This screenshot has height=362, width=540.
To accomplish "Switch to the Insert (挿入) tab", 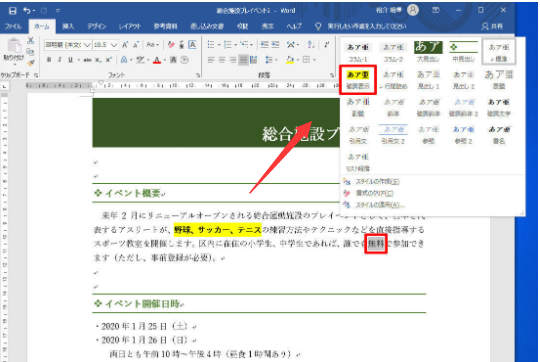I will click(x=68, y=27).
